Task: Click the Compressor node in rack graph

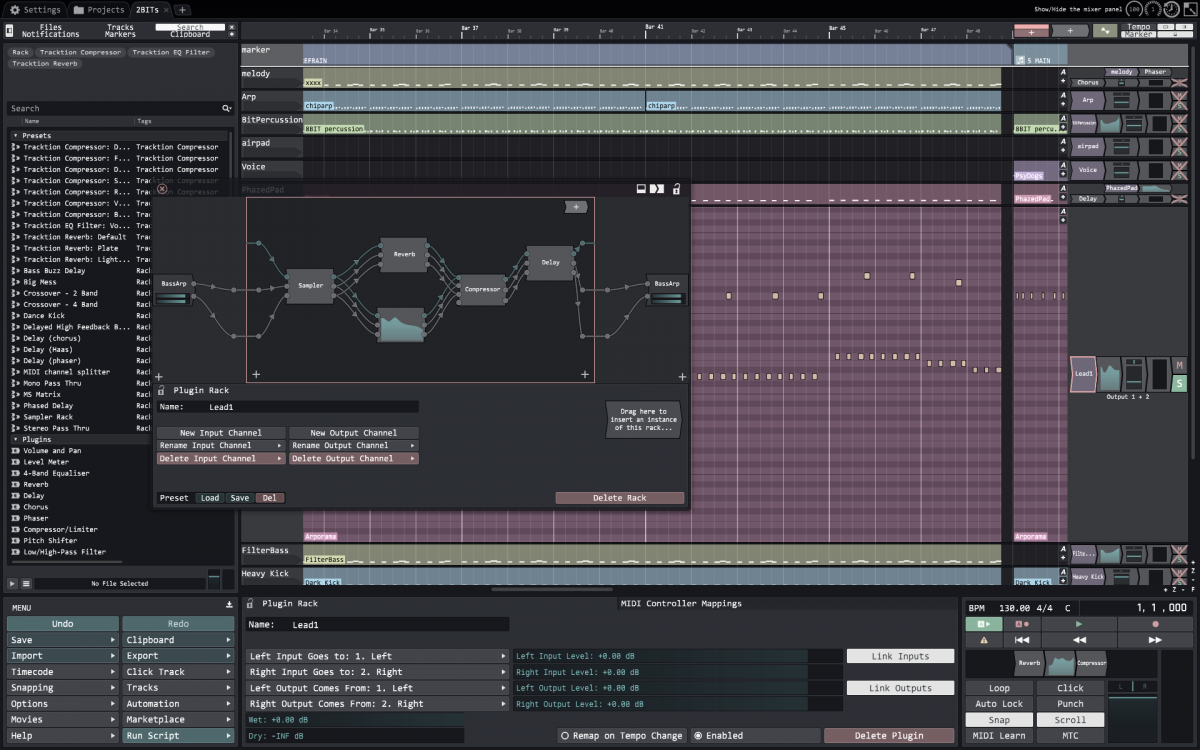Action: click(x=482, y=290)
